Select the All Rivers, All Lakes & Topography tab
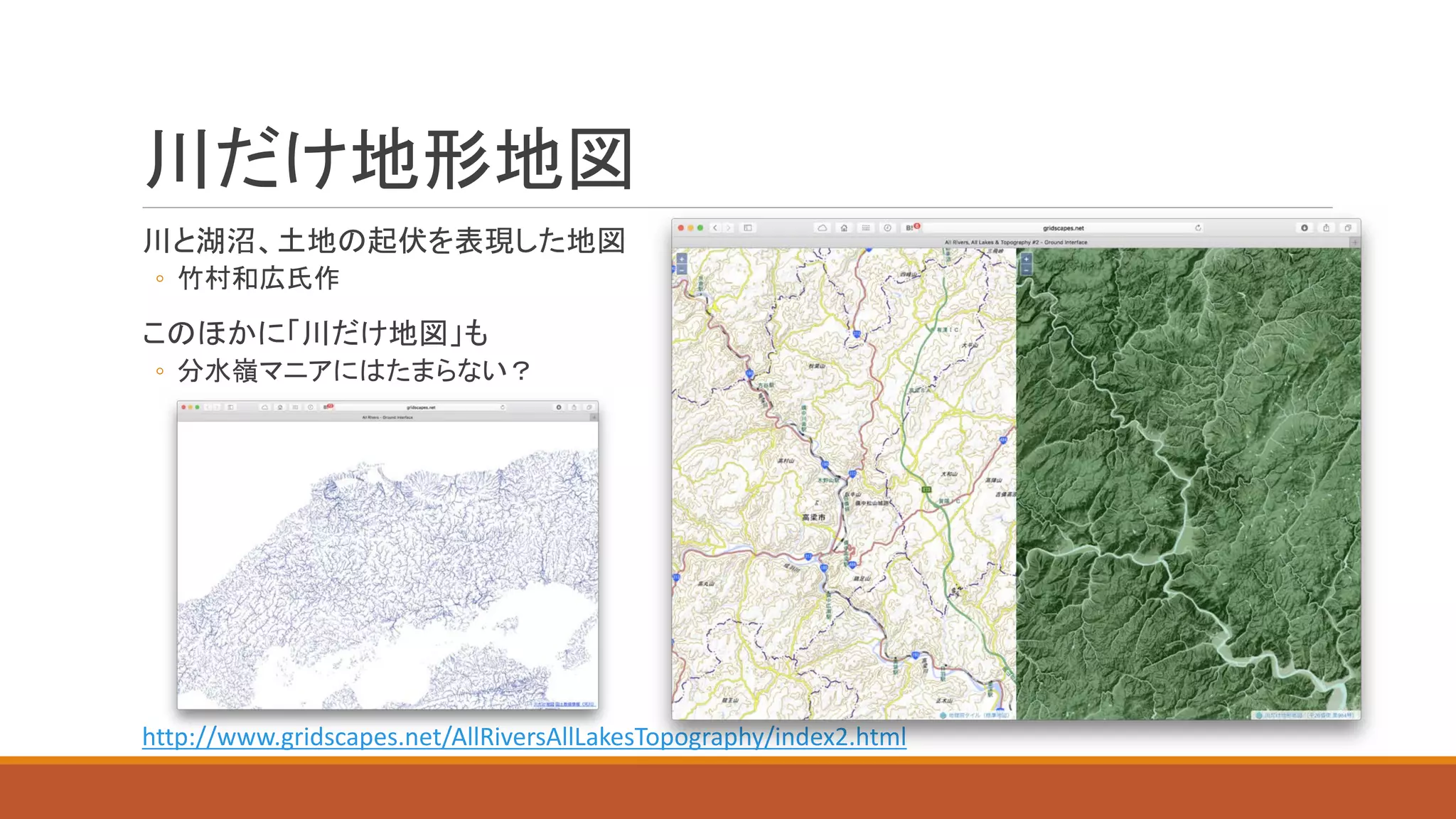Image resolution: width=1456 pixels, height=819 pixels. click(1015, 242)
